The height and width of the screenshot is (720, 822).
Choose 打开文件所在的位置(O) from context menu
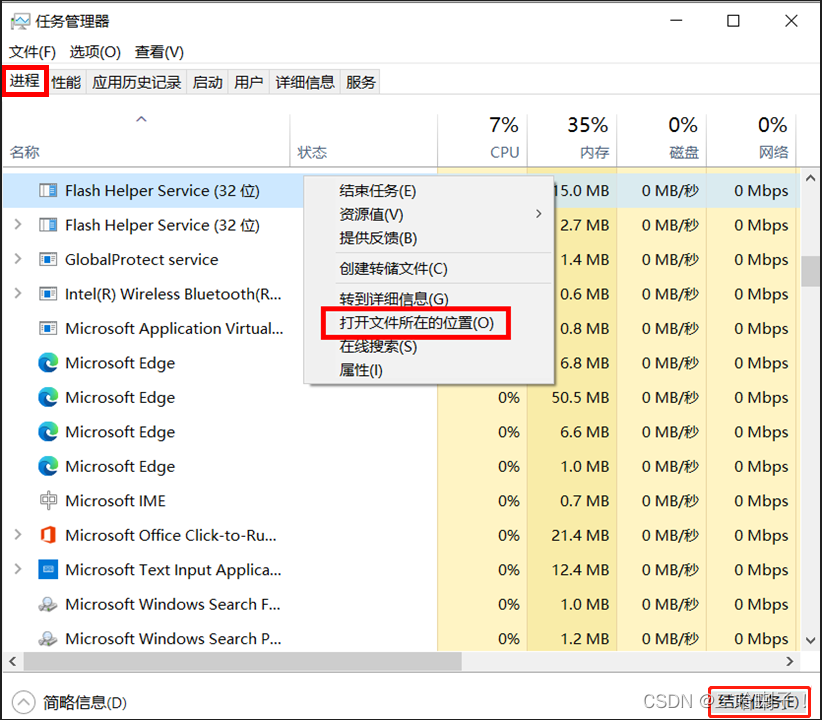429,323
